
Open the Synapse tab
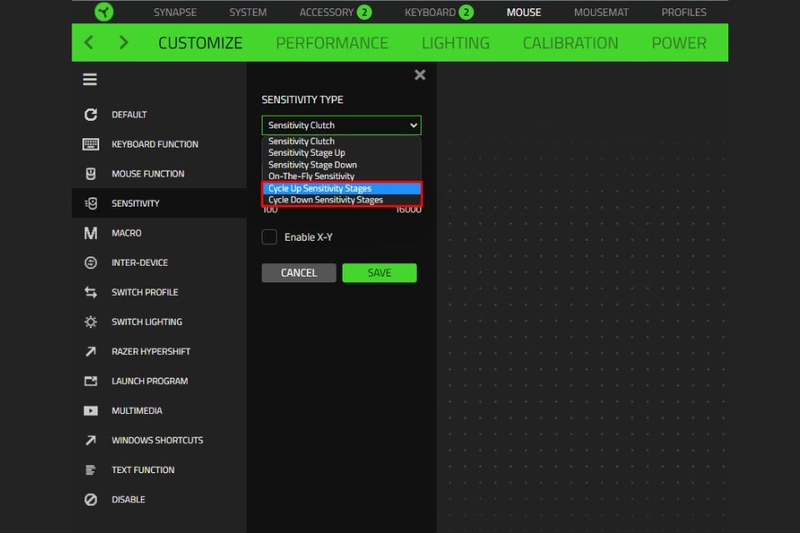click(175, 12)
